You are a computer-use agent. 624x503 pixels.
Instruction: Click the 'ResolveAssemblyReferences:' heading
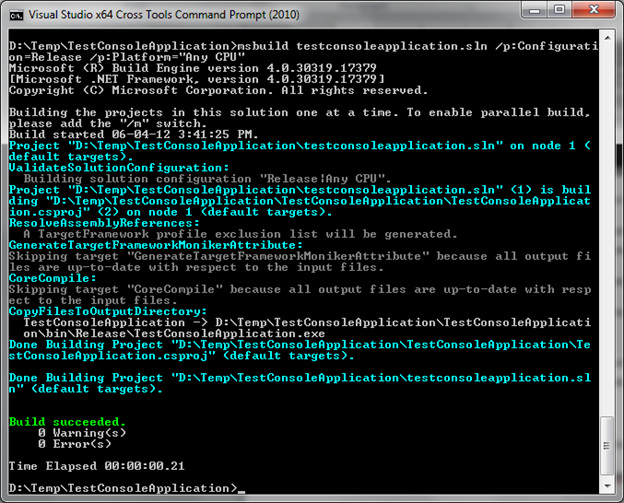pos(104,222)
